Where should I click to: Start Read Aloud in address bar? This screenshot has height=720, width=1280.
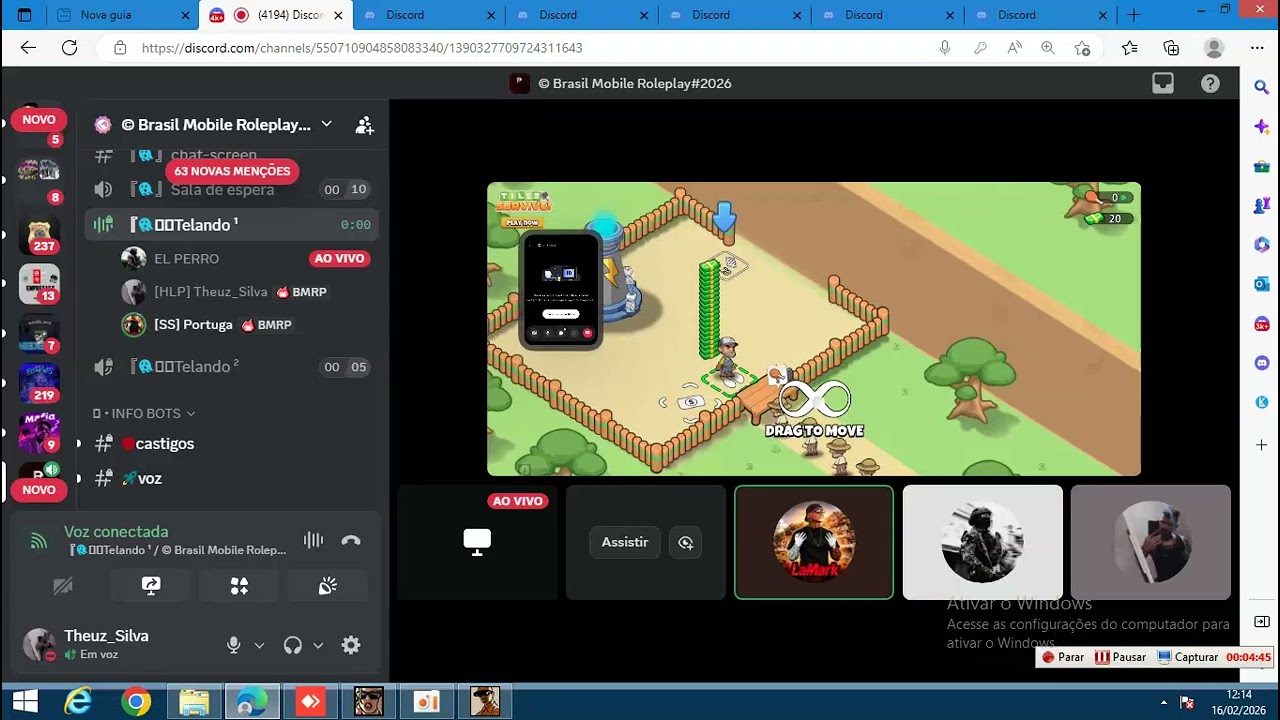[1014, 48]
